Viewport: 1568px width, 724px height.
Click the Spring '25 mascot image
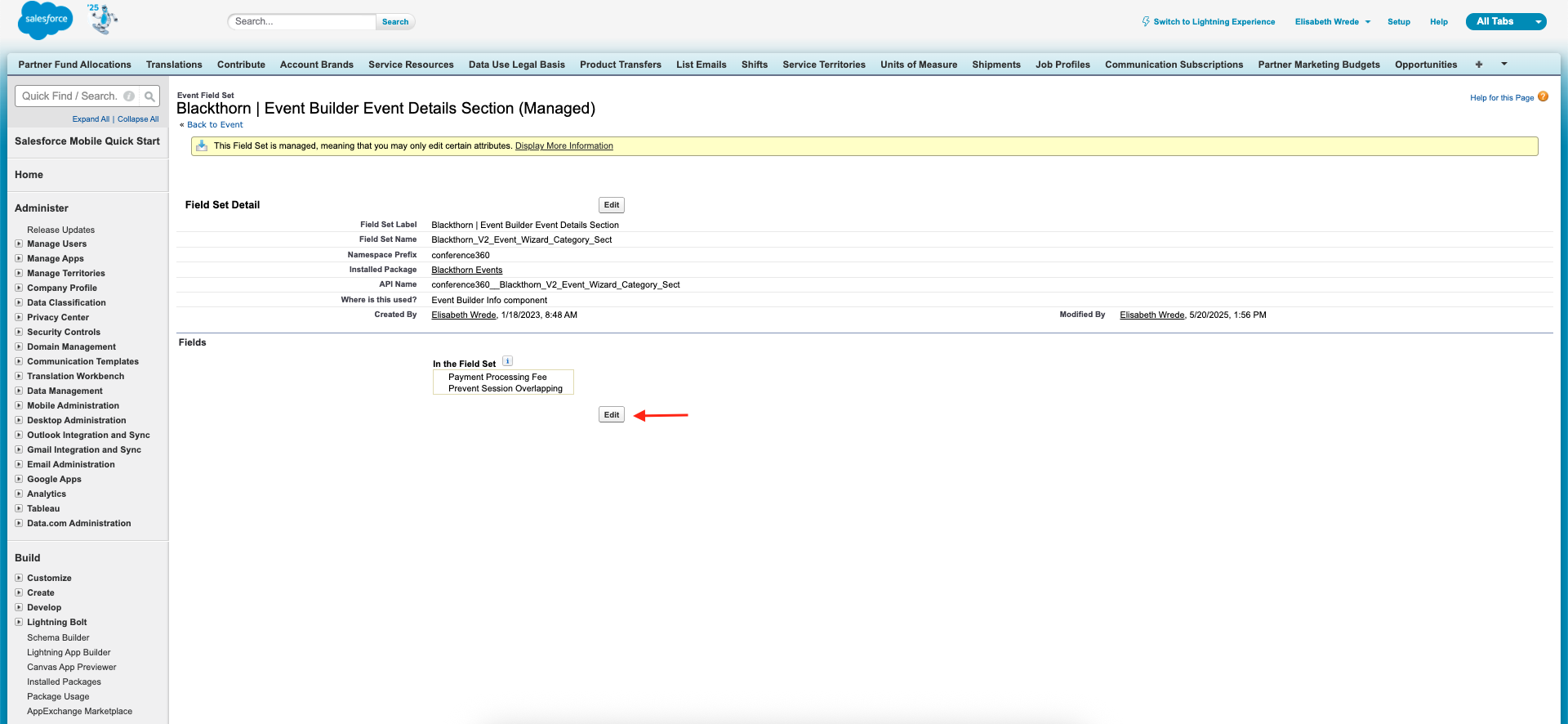(104, 19)
